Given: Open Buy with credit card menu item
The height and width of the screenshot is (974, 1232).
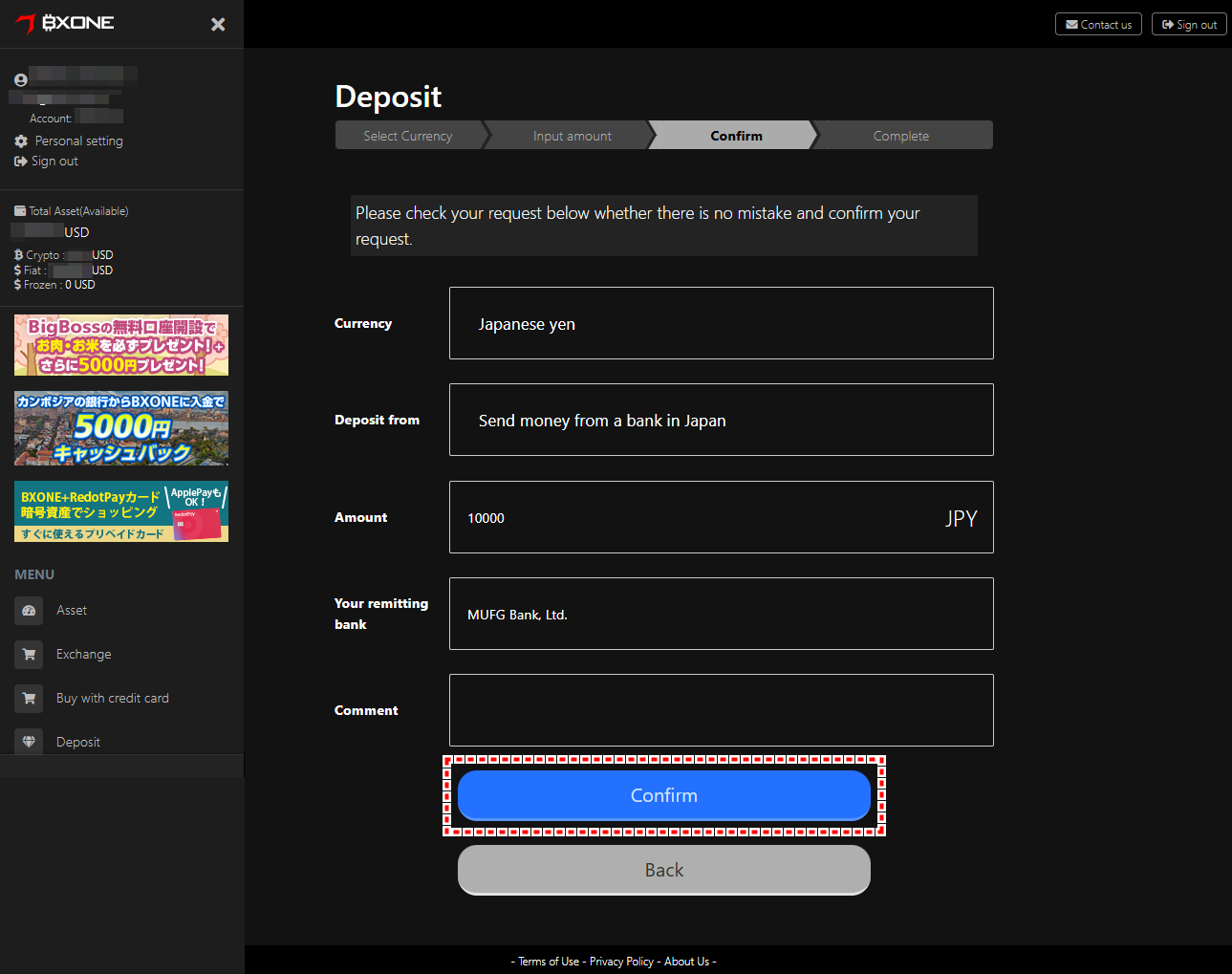Looking at the screenshot, I should coord(113,699).
